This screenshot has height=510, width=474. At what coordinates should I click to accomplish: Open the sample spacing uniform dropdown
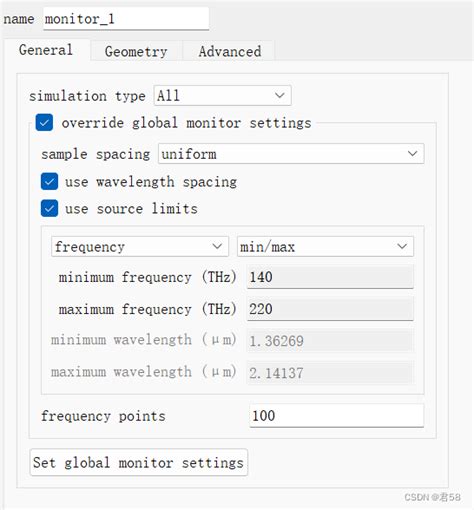click(x=291, y=154)
